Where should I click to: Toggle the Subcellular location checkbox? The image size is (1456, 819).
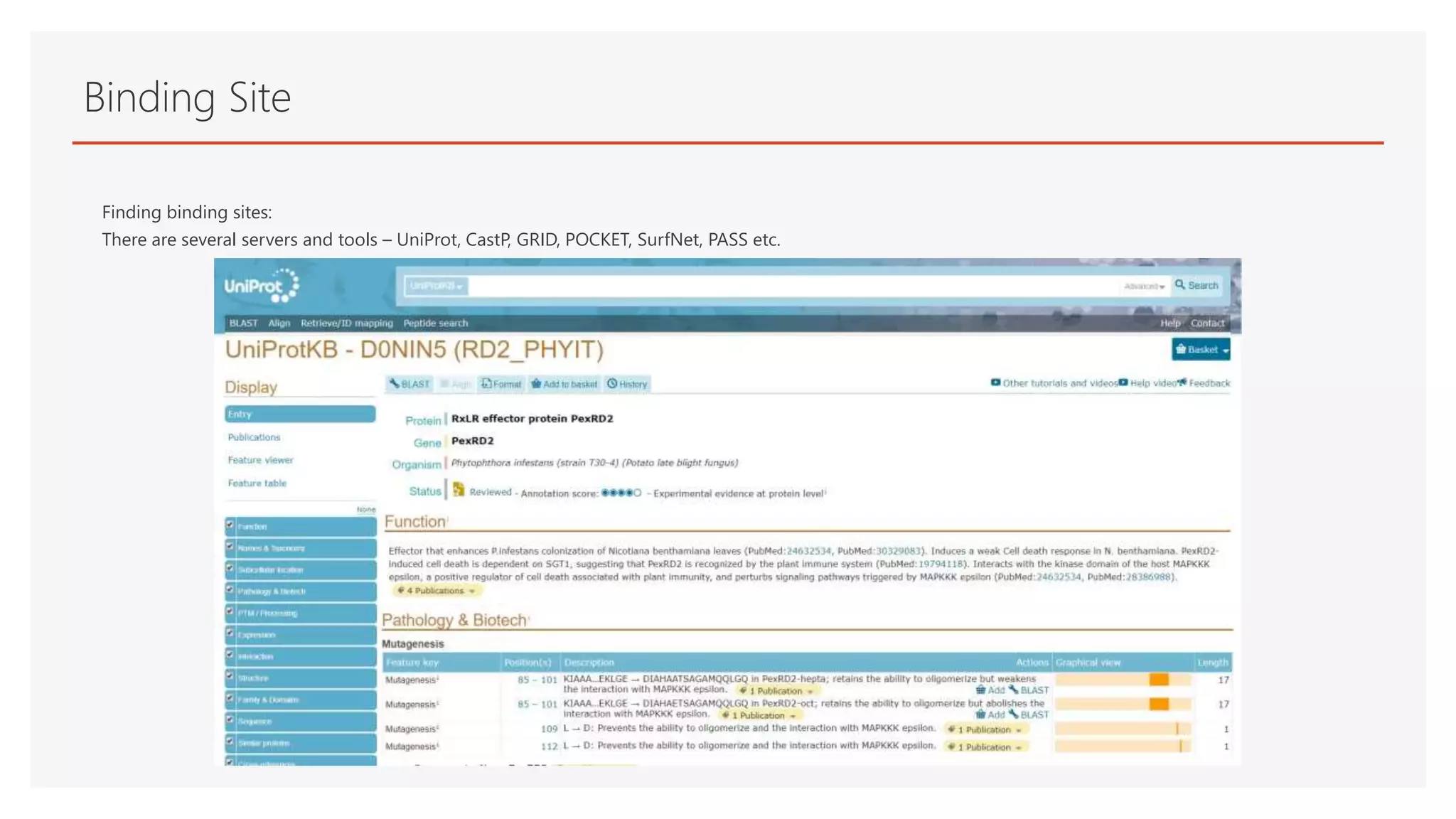(x=230, y=568)
